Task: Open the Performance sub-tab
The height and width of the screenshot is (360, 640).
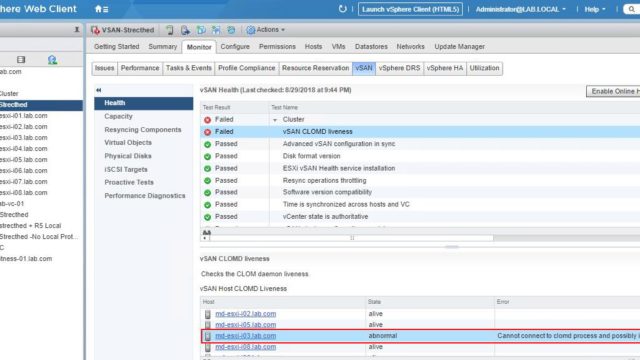Action: point(140,68)
